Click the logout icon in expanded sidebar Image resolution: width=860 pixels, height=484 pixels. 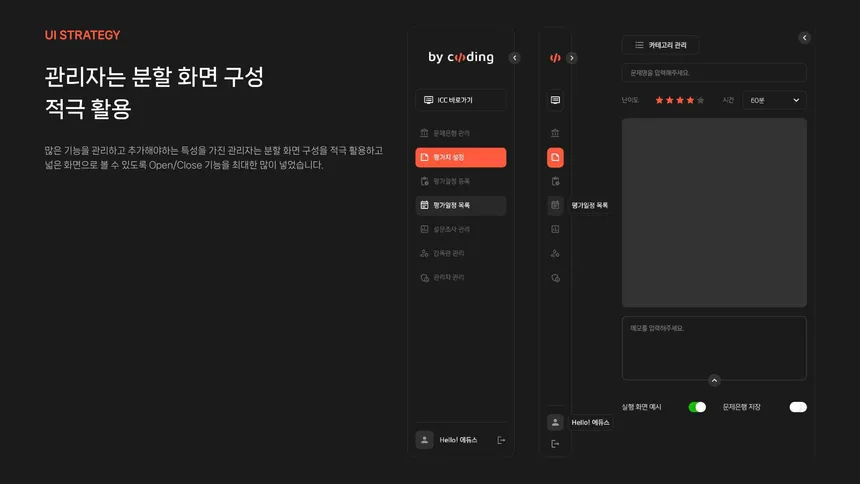501,440
